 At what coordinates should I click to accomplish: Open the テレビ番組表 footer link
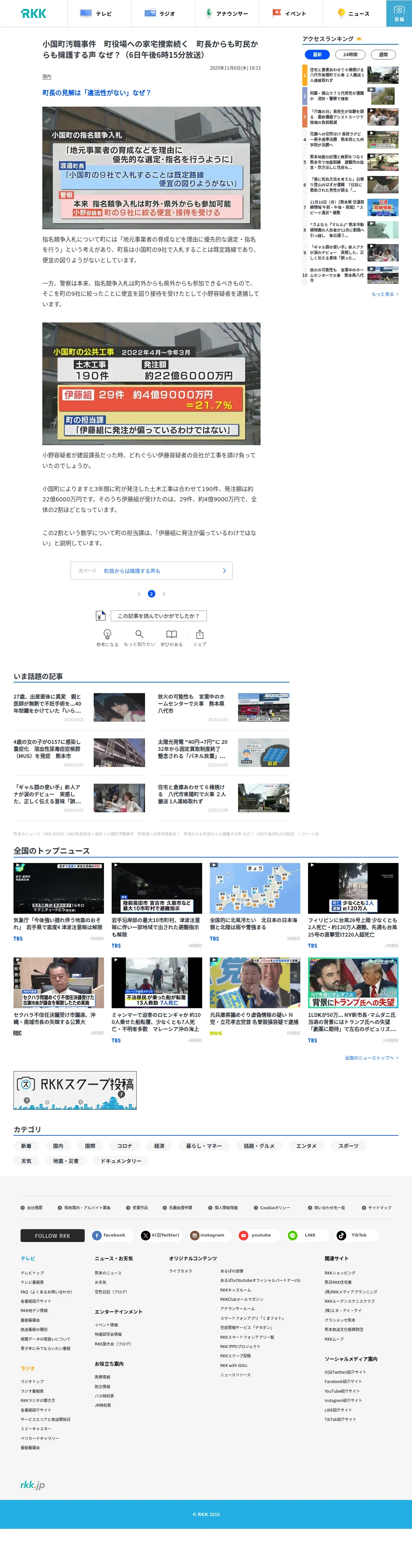pos(32,1282)
